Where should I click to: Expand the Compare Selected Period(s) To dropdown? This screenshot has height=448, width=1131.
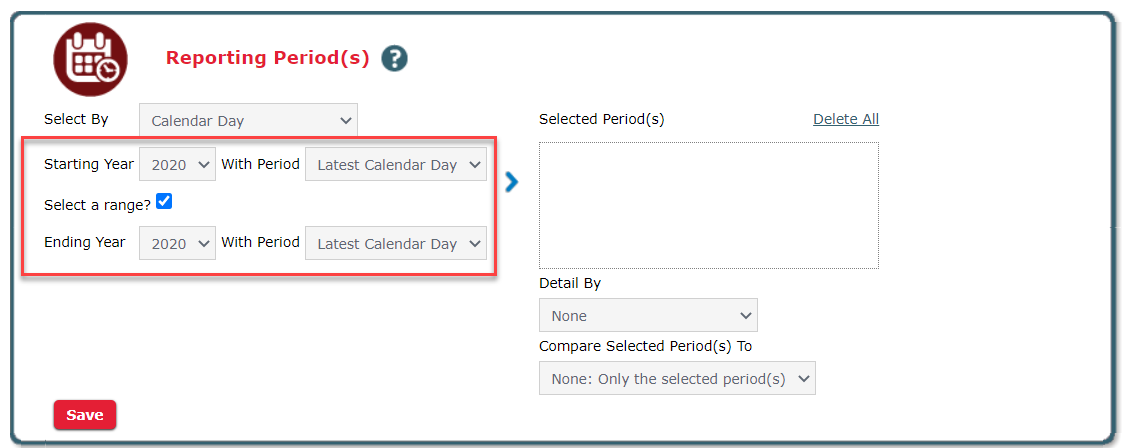tap(677, 378)
